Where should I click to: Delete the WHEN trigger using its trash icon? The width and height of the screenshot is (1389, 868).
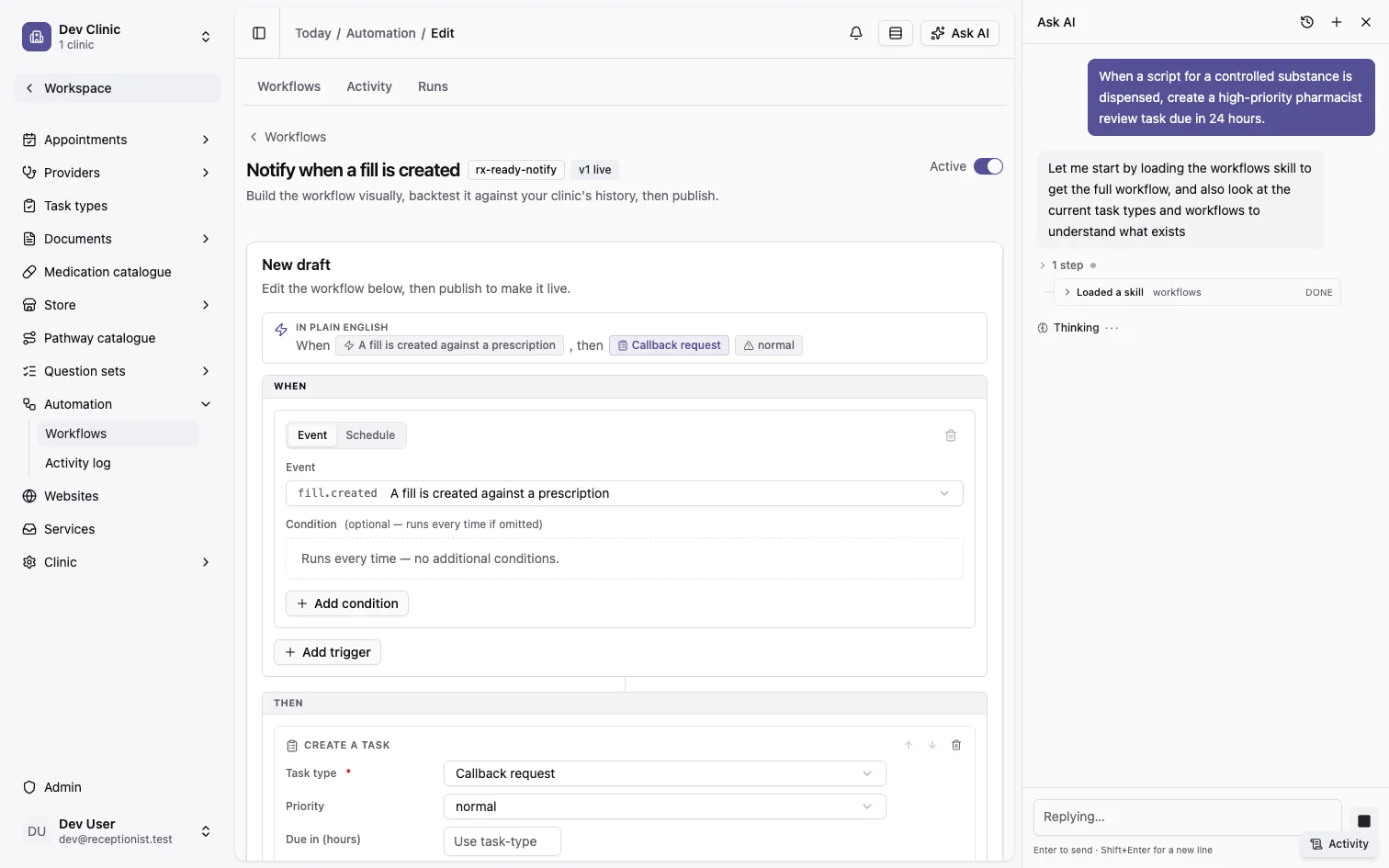(951, 435)
